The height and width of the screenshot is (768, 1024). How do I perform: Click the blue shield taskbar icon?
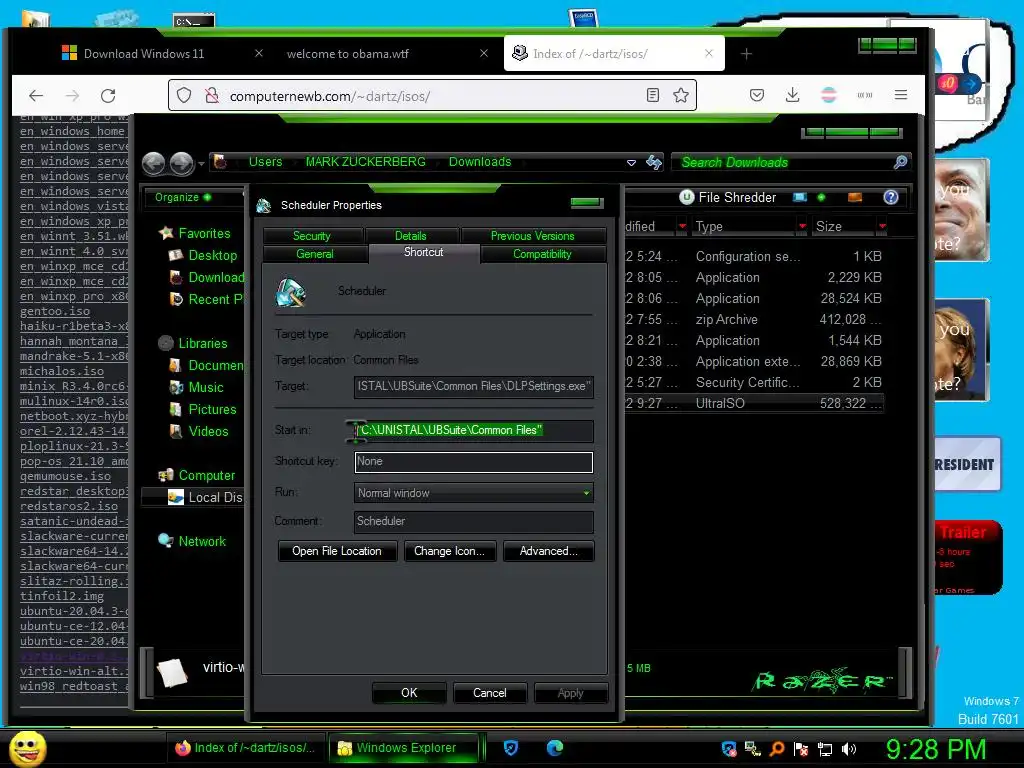tap(511, 748)
